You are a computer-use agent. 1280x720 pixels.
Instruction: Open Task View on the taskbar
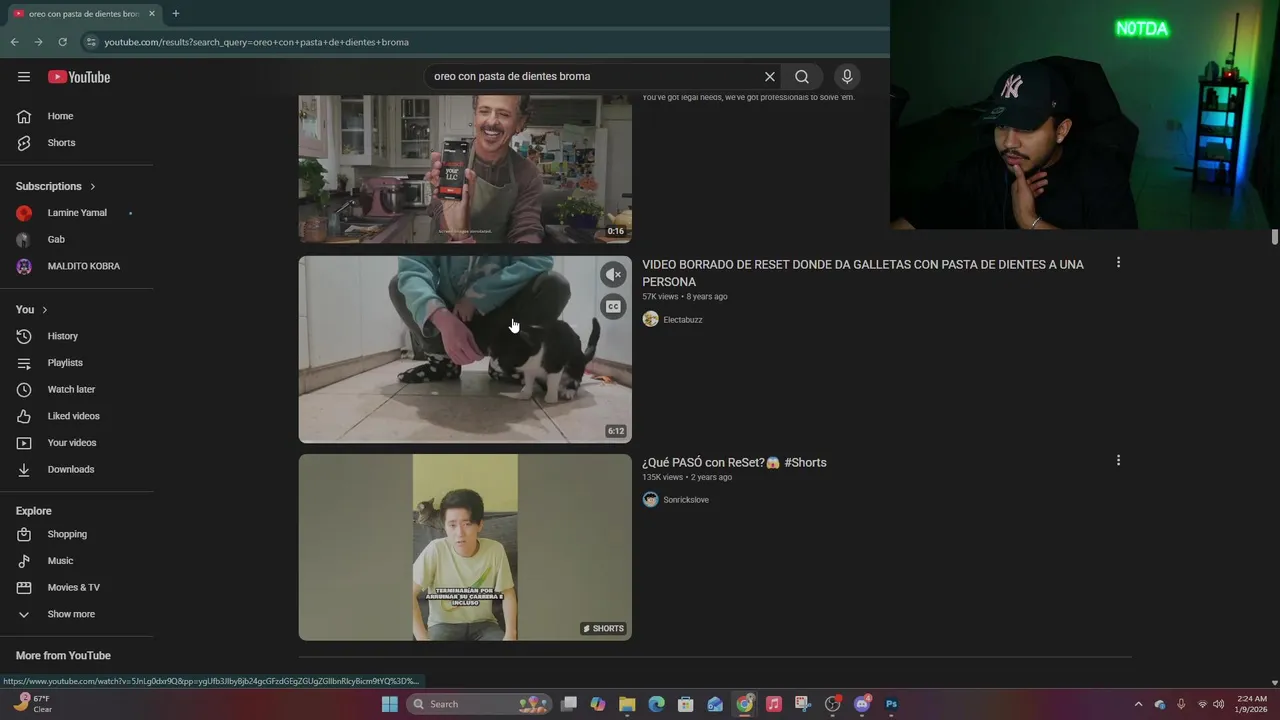coord(569,704)
